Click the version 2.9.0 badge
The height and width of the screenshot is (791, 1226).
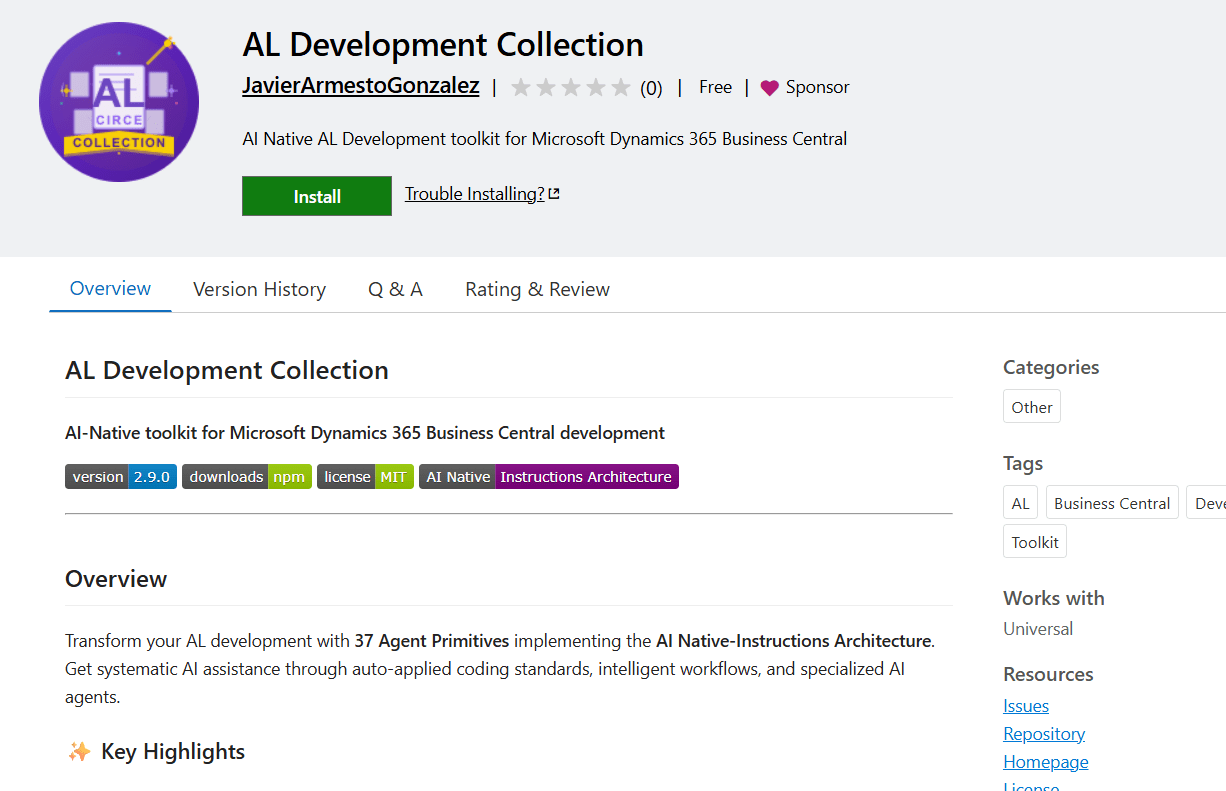[x=121, y=477]
